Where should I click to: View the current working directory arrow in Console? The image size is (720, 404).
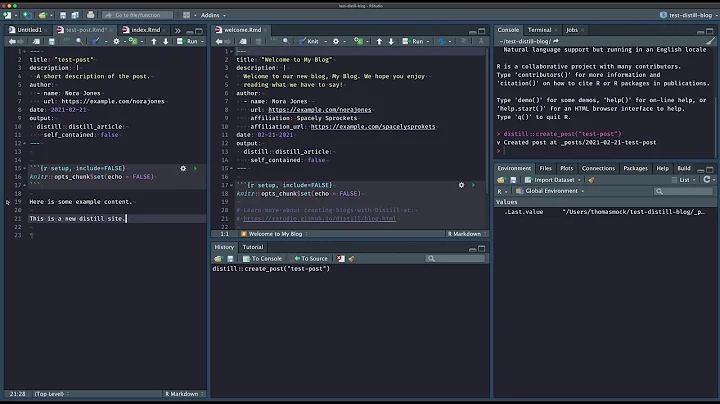pos(556,41)
